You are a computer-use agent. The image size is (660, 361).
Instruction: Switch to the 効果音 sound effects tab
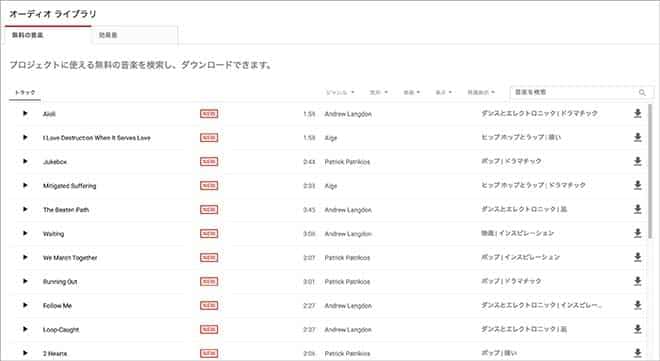134,35
